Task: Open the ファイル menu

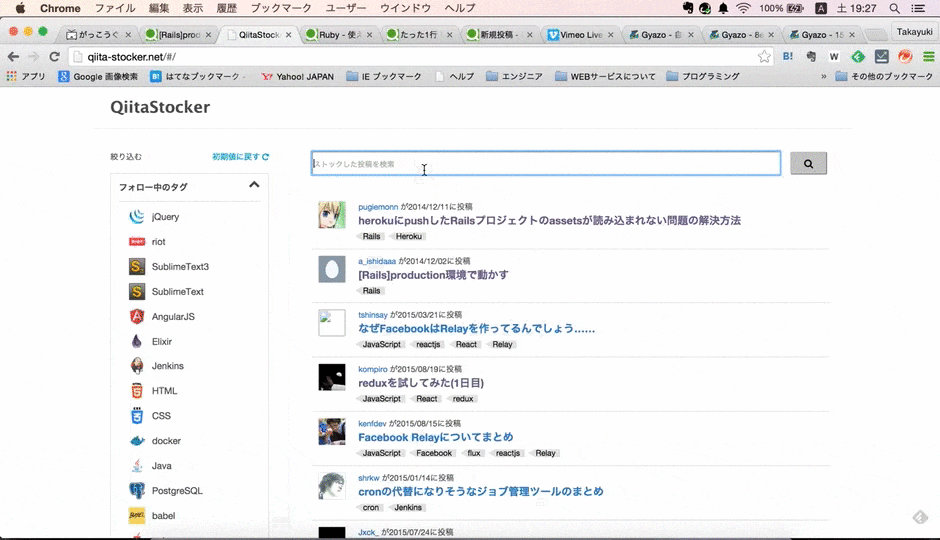Action: pos(115,8)
